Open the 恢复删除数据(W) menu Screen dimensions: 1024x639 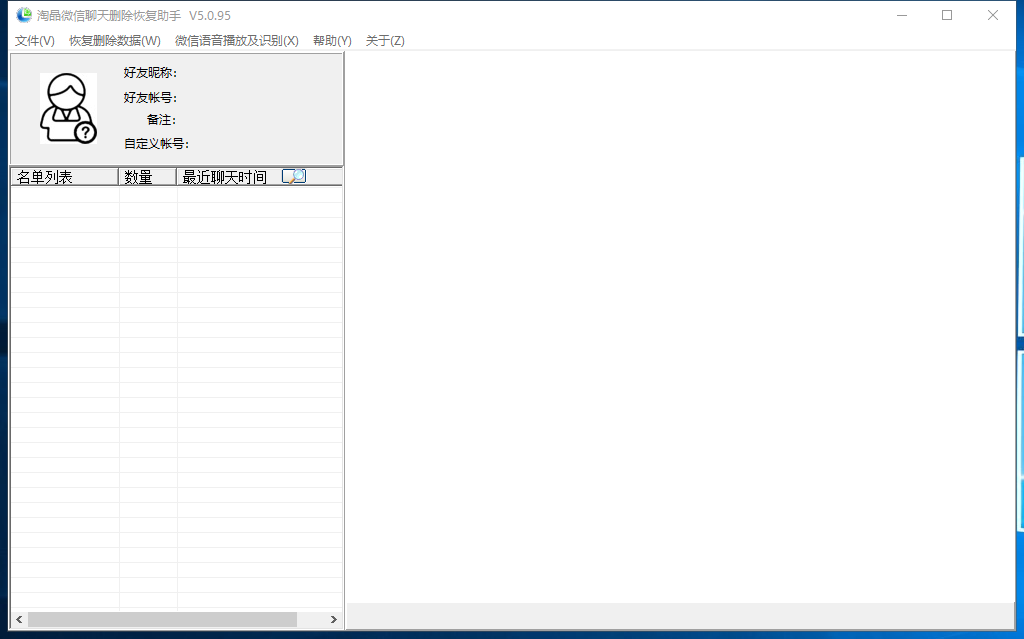115,41
